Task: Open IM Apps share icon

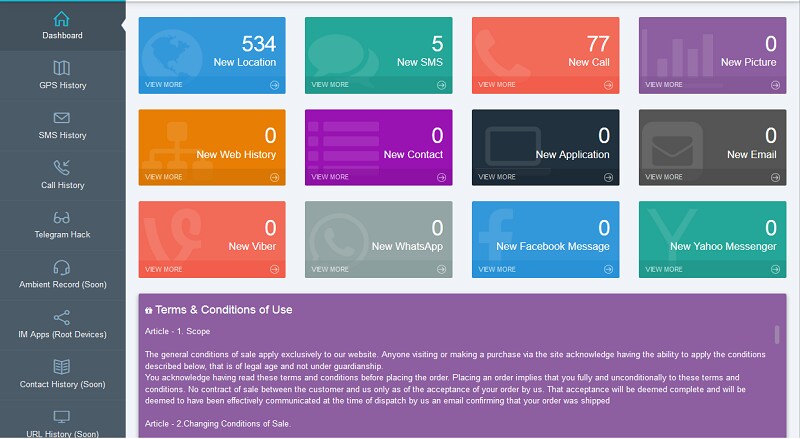Action: 62,317
